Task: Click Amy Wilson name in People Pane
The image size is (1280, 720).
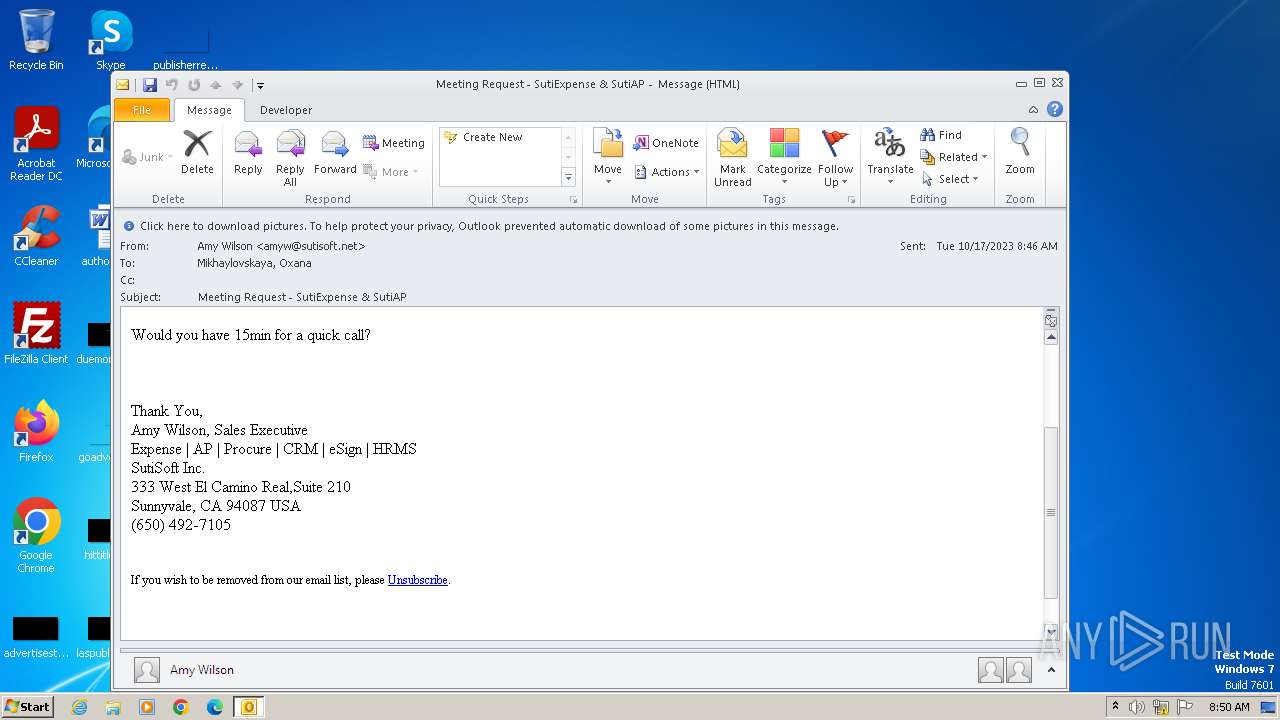Action: (202, 670)
